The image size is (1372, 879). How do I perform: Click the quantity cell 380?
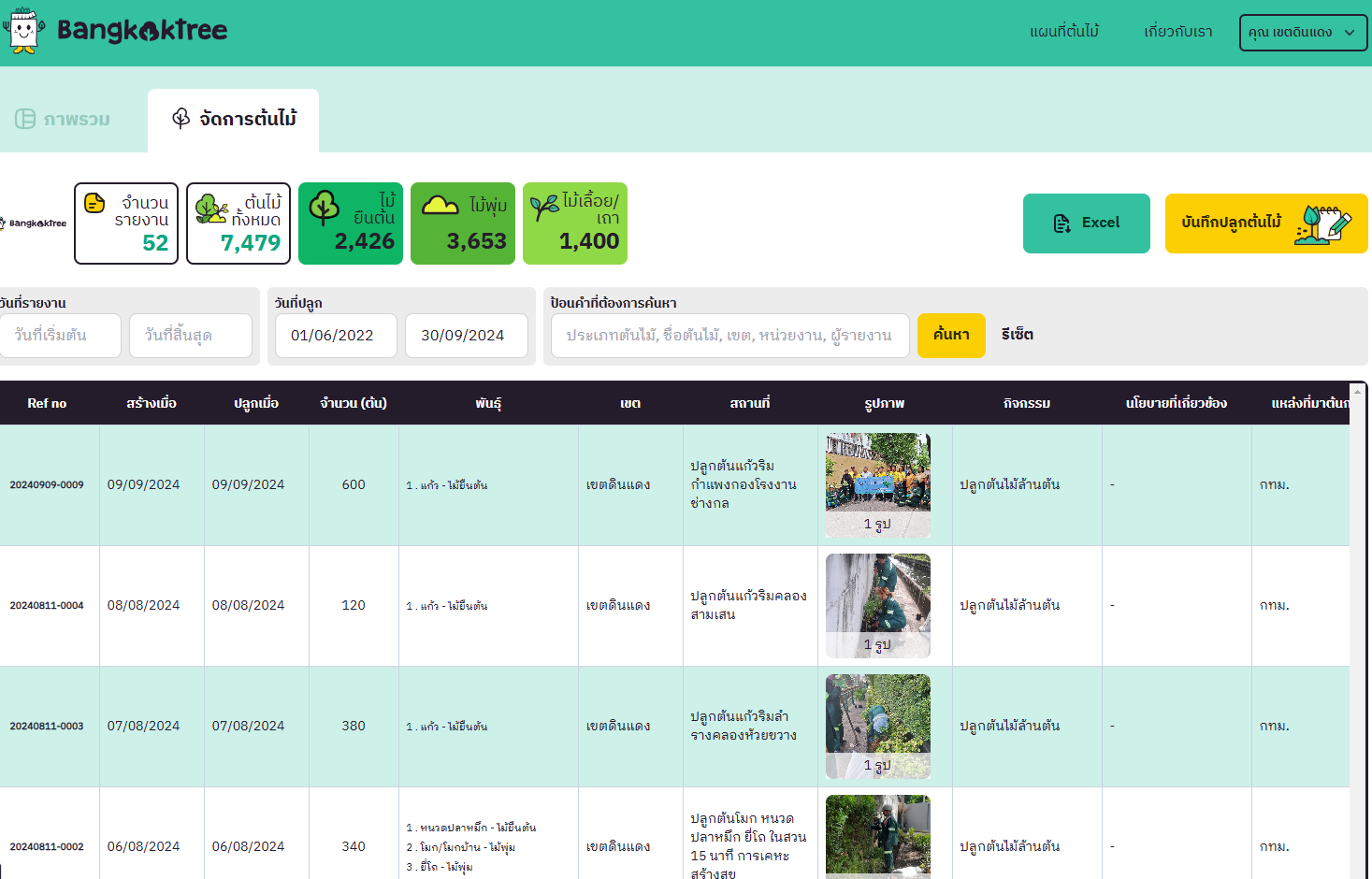point(354,727)
